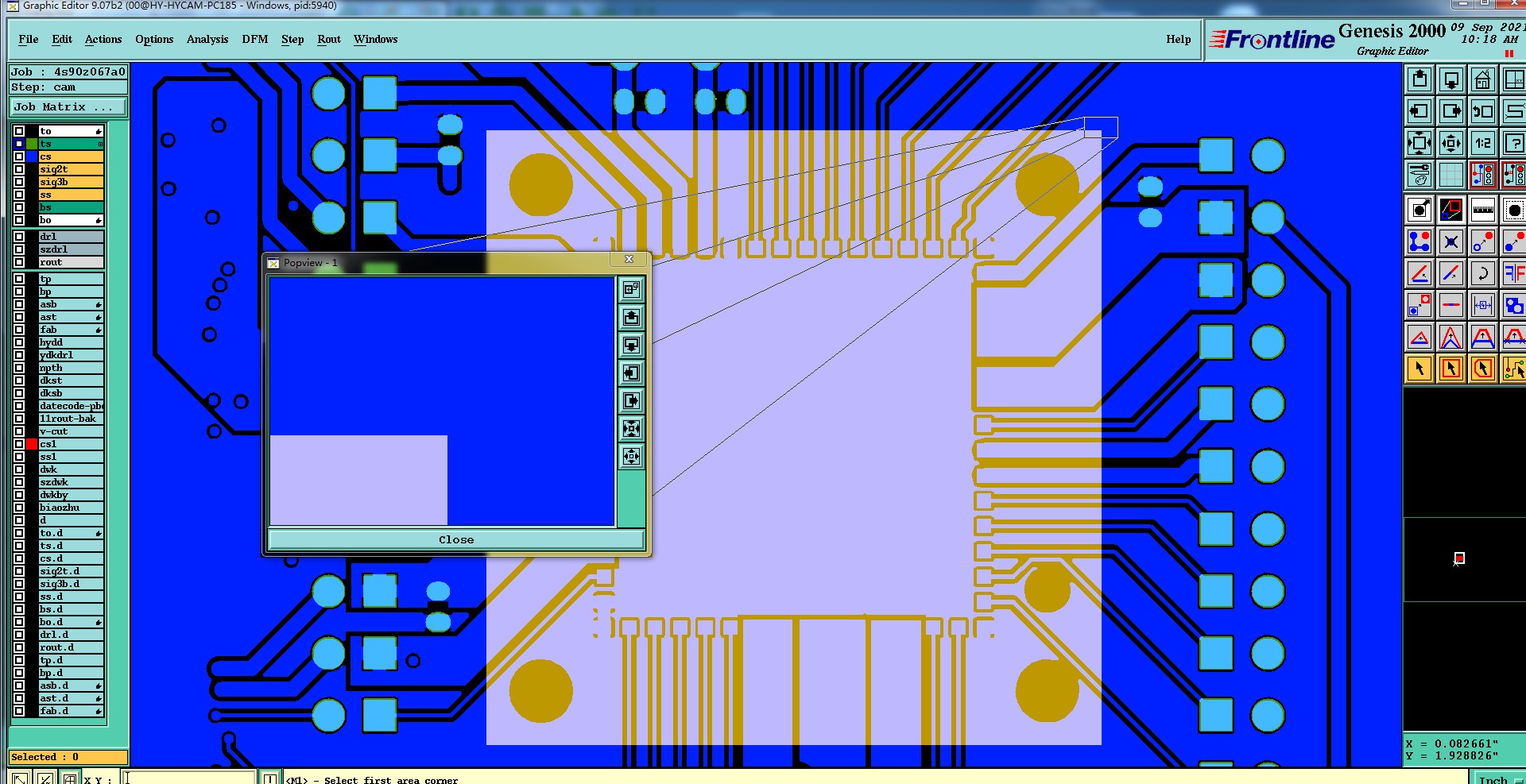Select the measure ruler tool icon
This screenshot has width=1526, height=784.
(x=1483, y=210)
